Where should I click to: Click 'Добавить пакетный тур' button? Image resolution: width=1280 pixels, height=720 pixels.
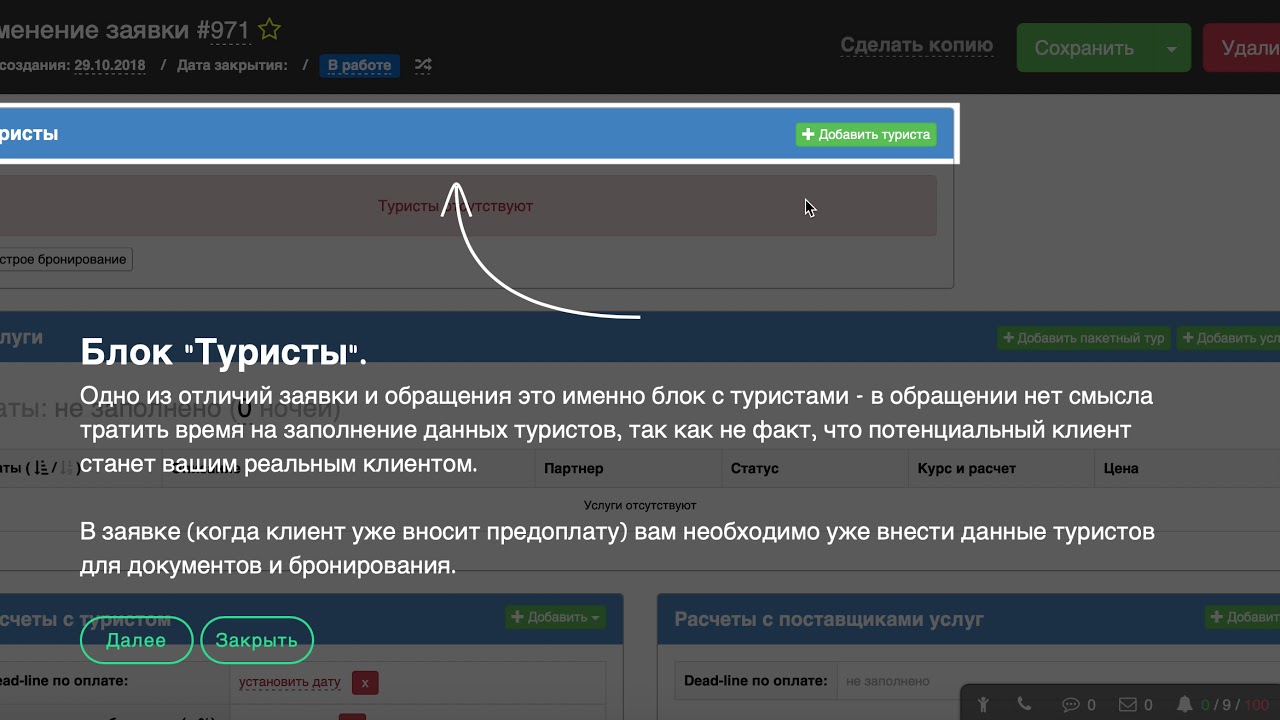(x=1084, y=338)
